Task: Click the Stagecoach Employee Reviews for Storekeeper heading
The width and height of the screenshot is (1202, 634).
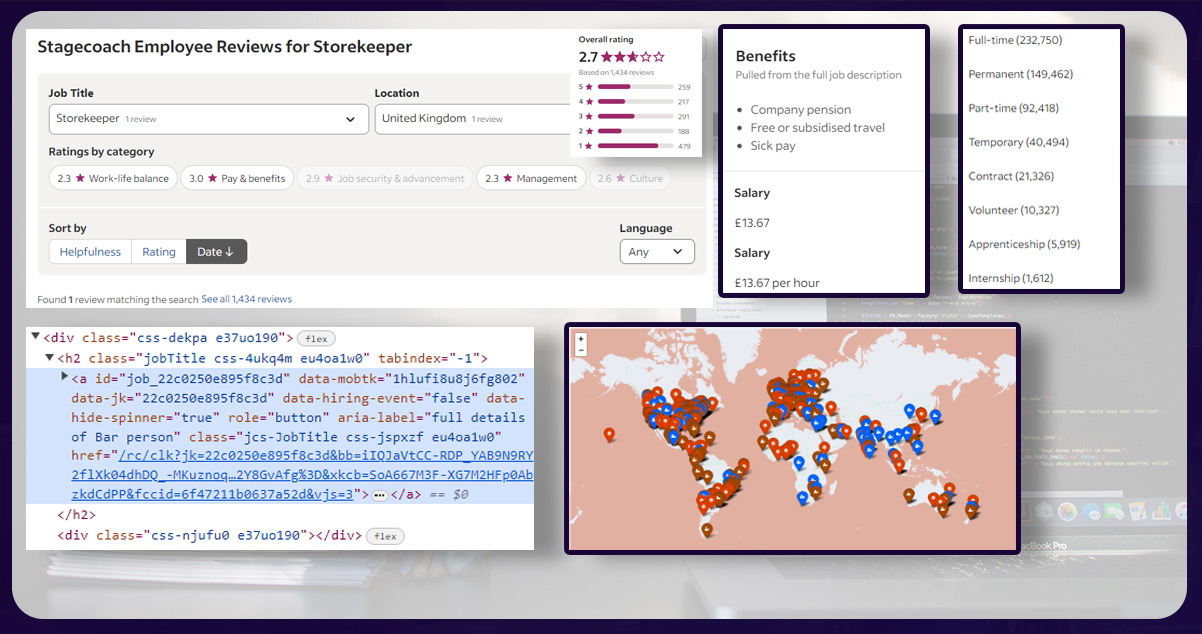Action: pos(225,47)
